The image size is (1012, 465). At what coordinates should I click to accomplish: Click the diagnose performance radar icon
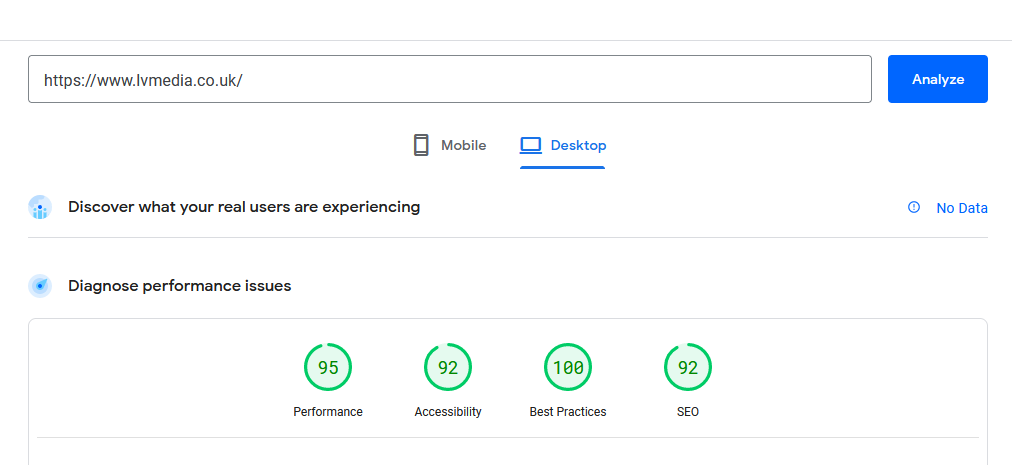(40, 285)
